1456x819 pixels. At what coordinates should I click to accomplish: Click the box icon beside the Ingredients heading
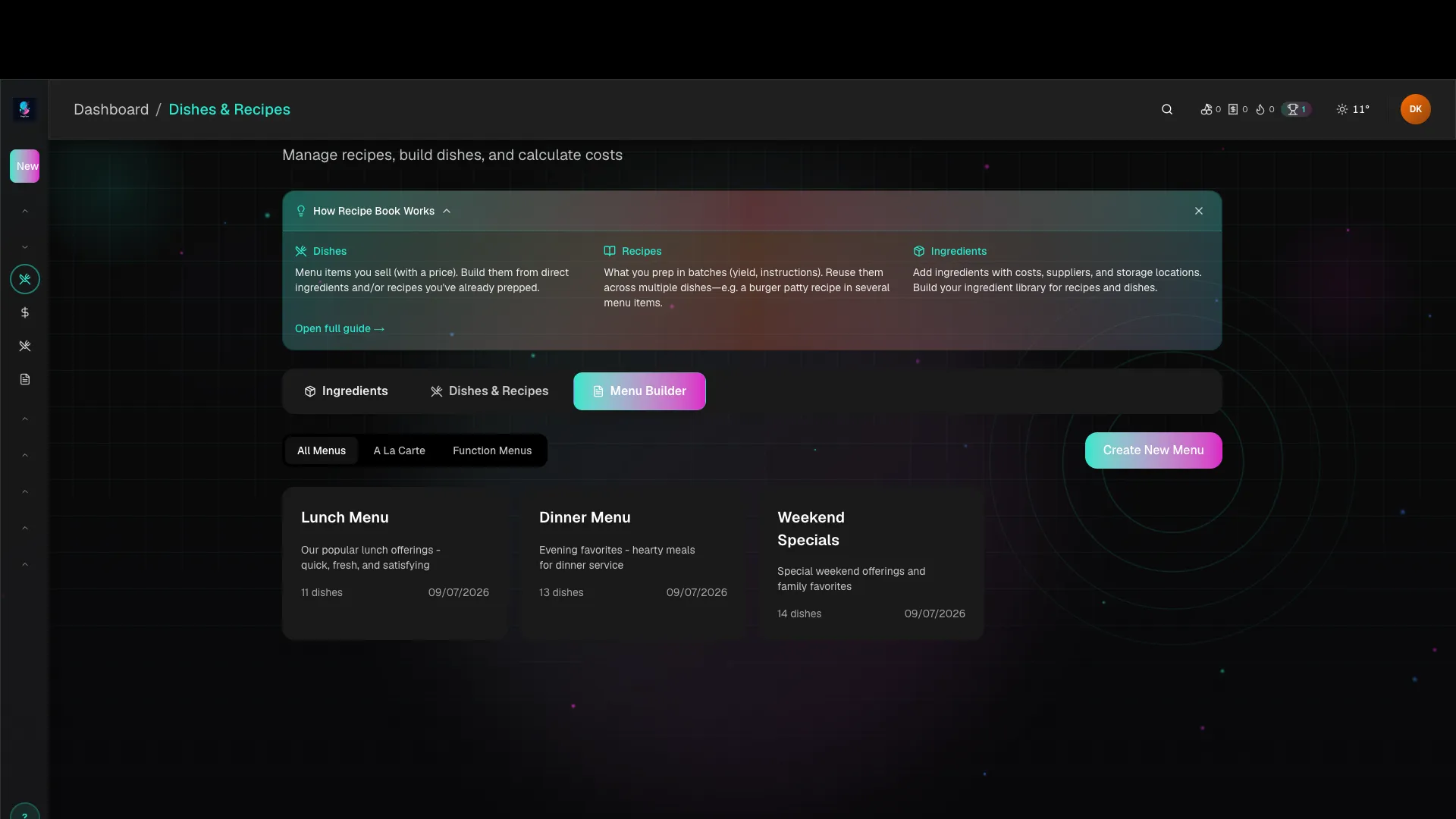pos(919,251)
